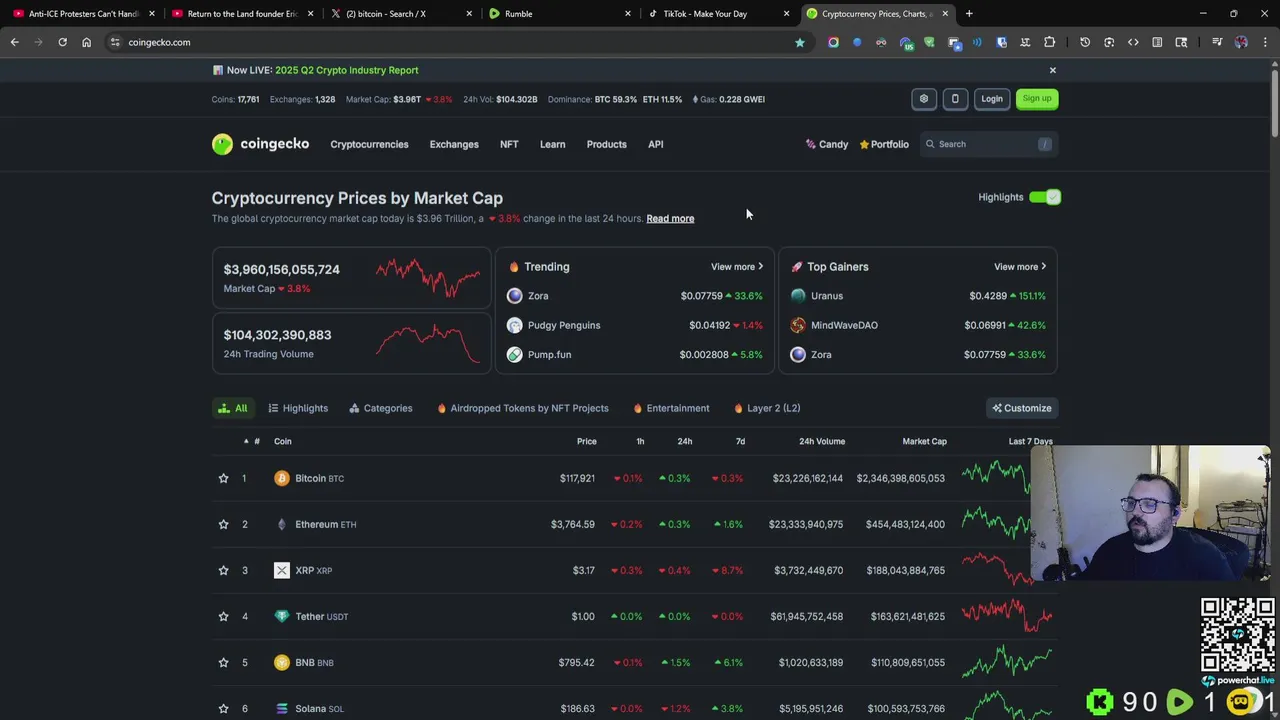This screenshot has width=1280, height=720.
Task: Click the BNB coin icon
Action: 282,662
